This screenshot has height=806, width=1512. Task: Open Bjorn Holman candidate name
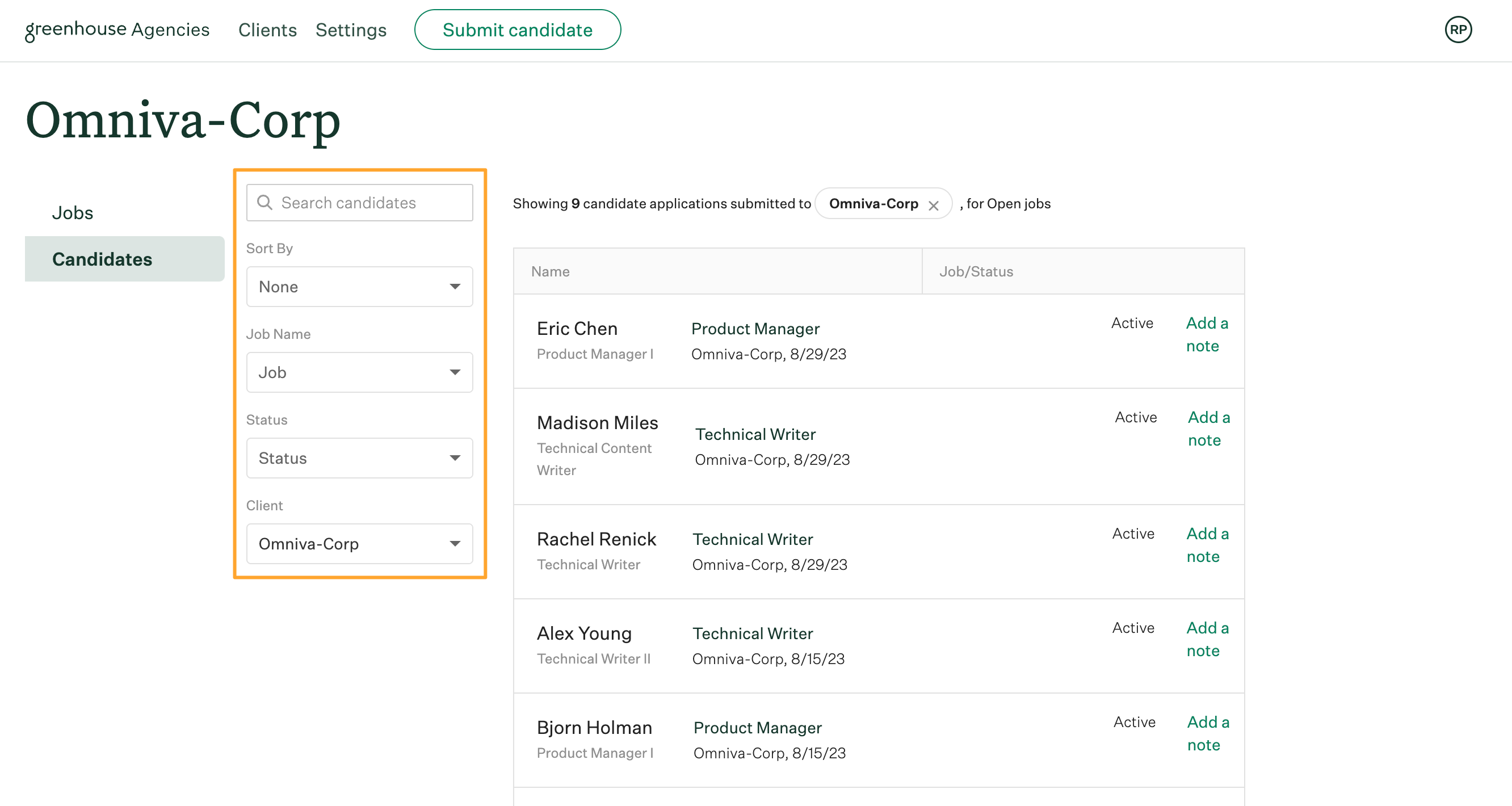coord(594,727)
